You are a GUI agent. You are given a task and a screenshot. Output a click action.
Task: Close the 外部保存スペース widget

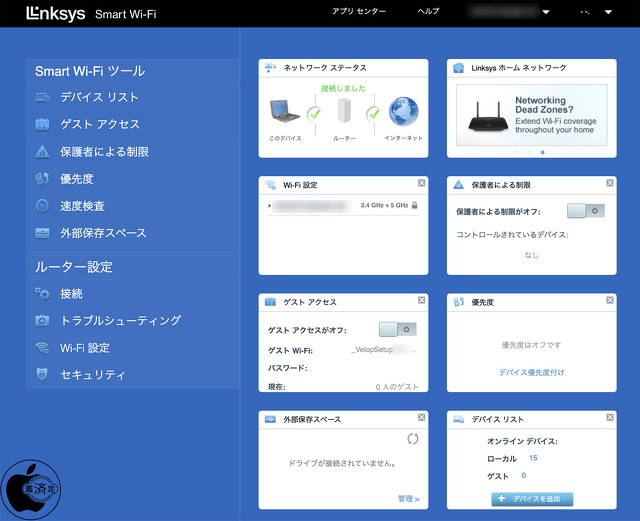click(422, 417)
